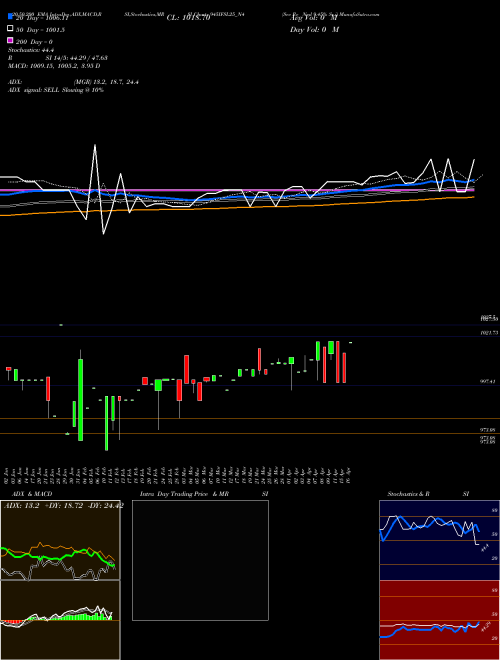500x660 pixels.
Task: Click the tall green candlestick near 31 Jan
Action: (x=80, y=399)
